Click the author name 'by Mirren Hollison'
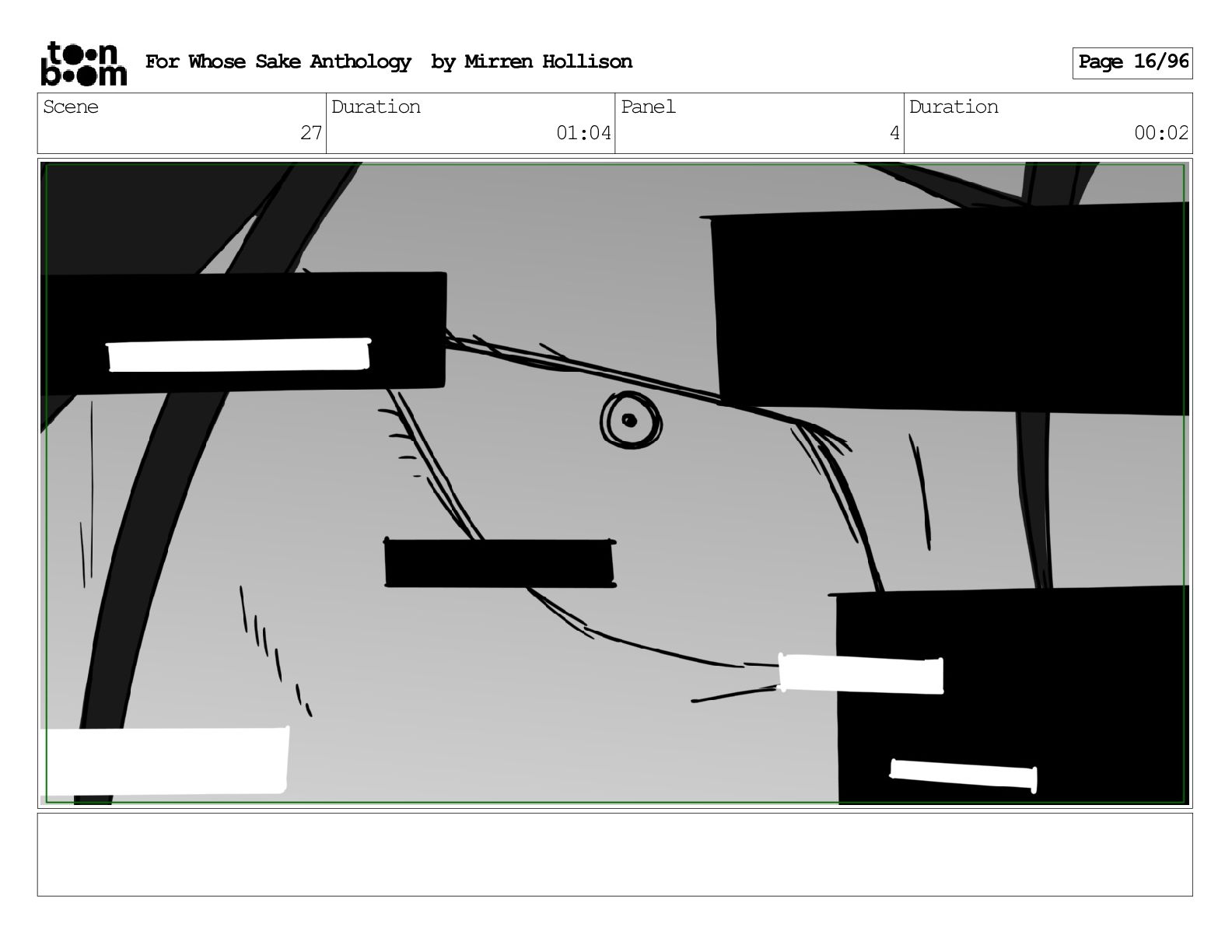Viewport: 1232px width, 952px height. (532, 62)
